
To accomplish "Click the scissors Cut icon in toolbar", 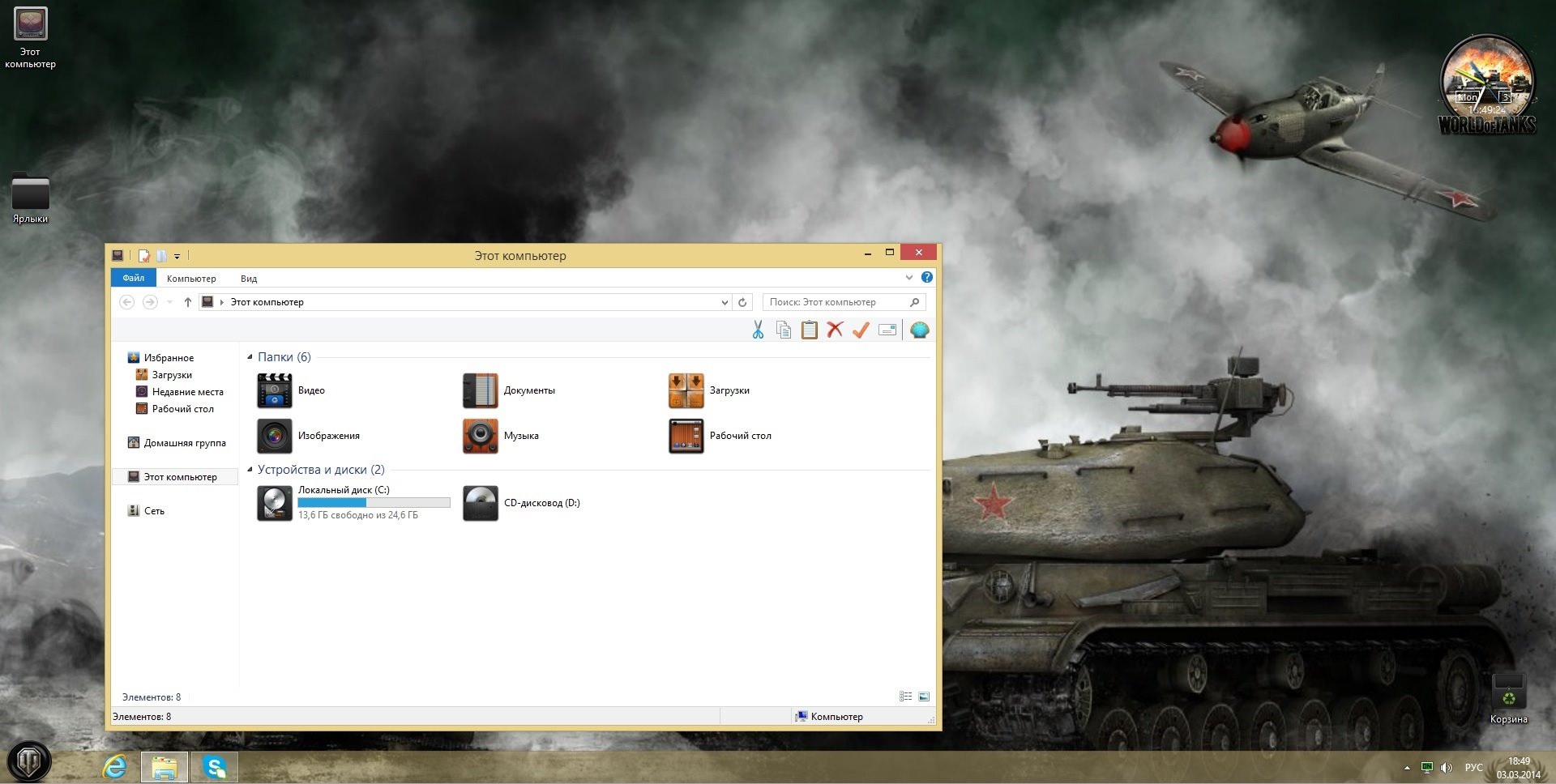I will pos(758,330).
